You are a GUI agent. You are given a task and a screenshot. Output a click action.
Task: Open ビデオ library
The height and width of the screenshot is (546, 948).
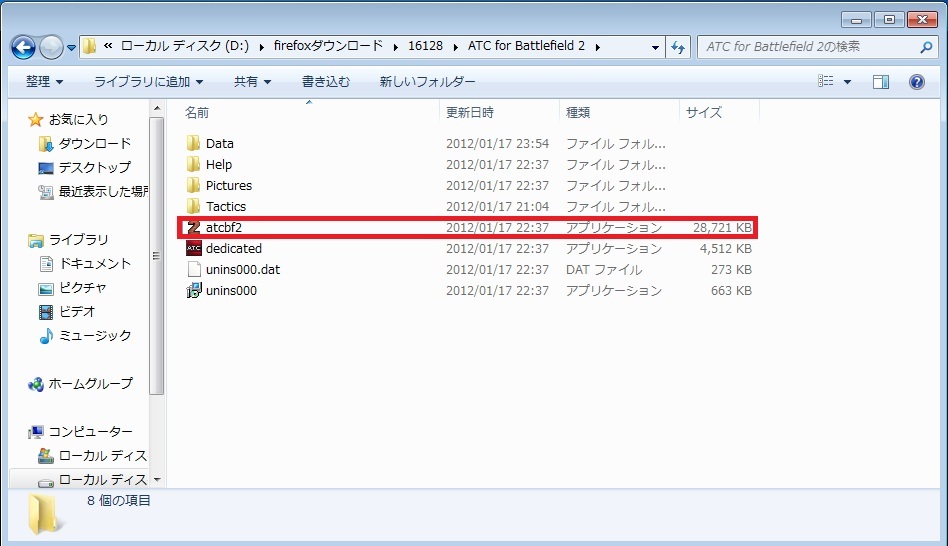[77, 311]
